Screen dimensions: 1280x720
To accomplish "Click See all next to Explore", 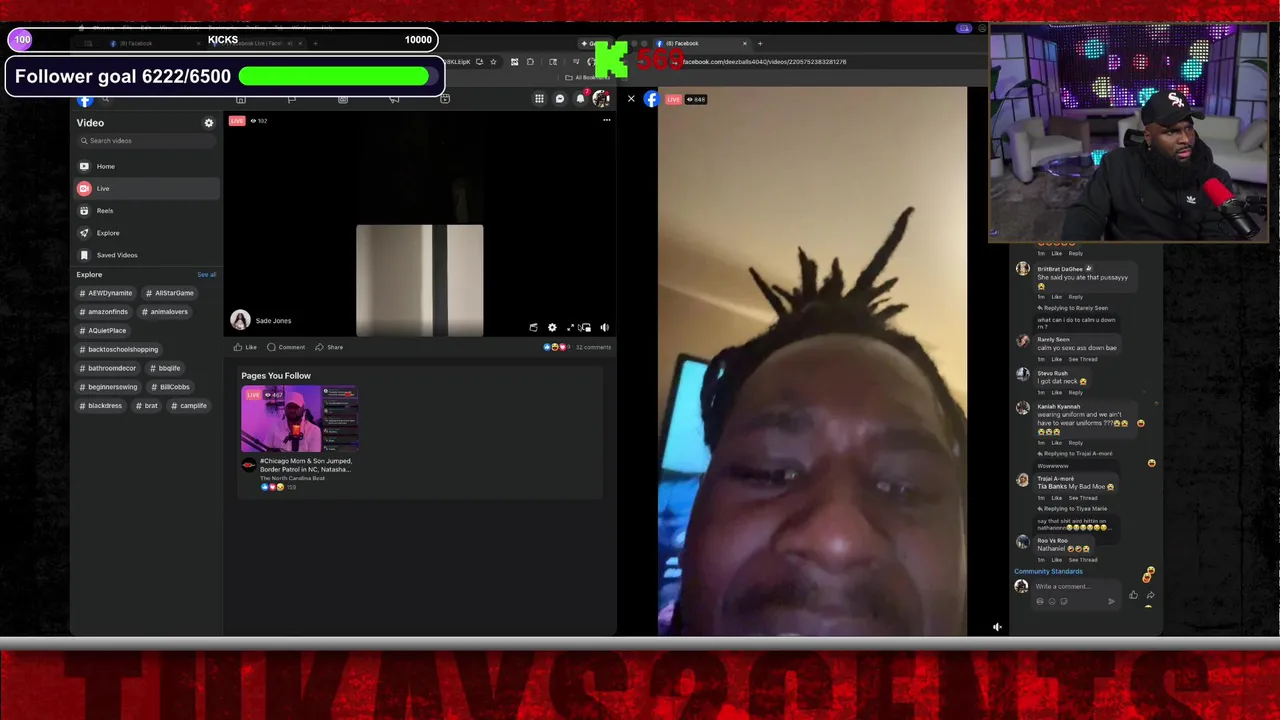I will pos(206,274).
